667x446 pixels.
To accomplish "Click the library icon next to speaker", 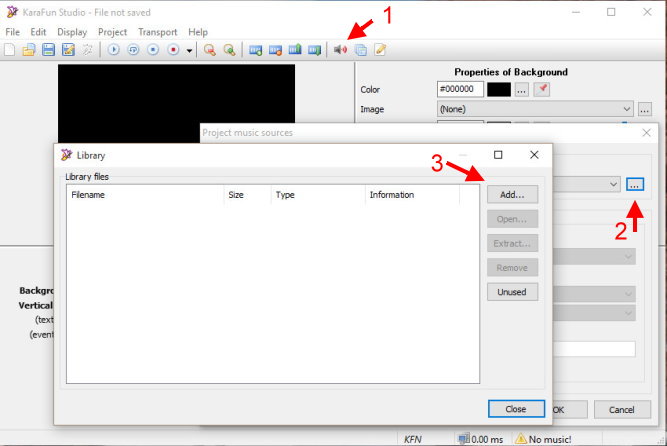I will (x=360, y=49).
